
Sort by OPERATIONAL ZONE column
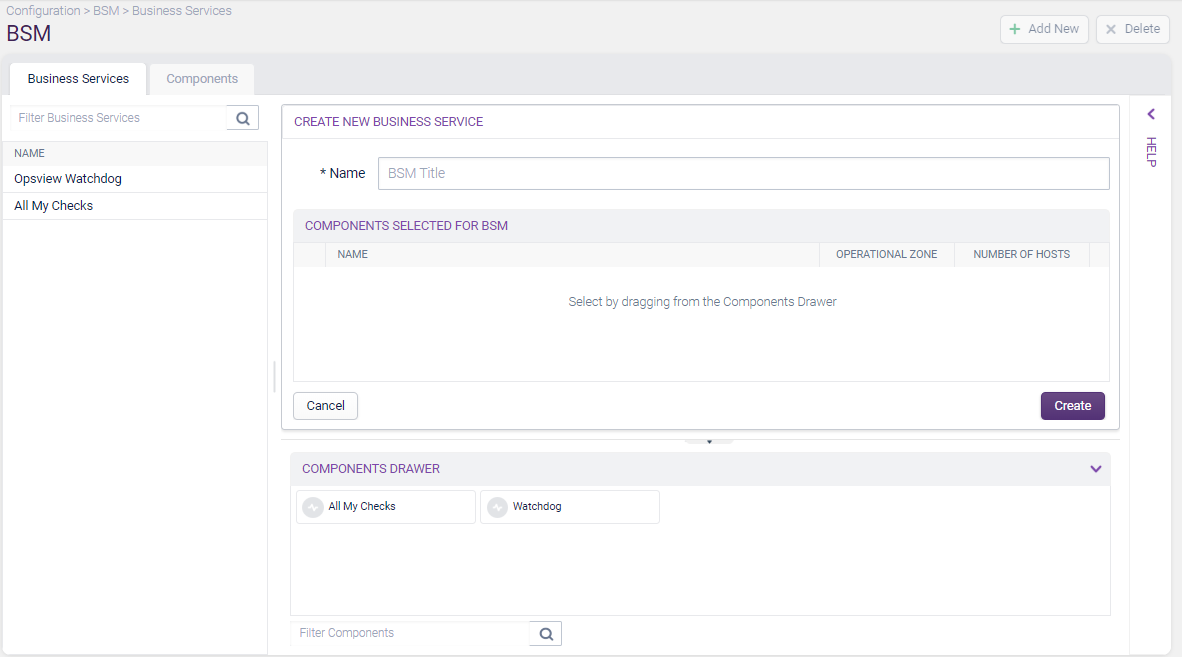(x=886, y=255)
